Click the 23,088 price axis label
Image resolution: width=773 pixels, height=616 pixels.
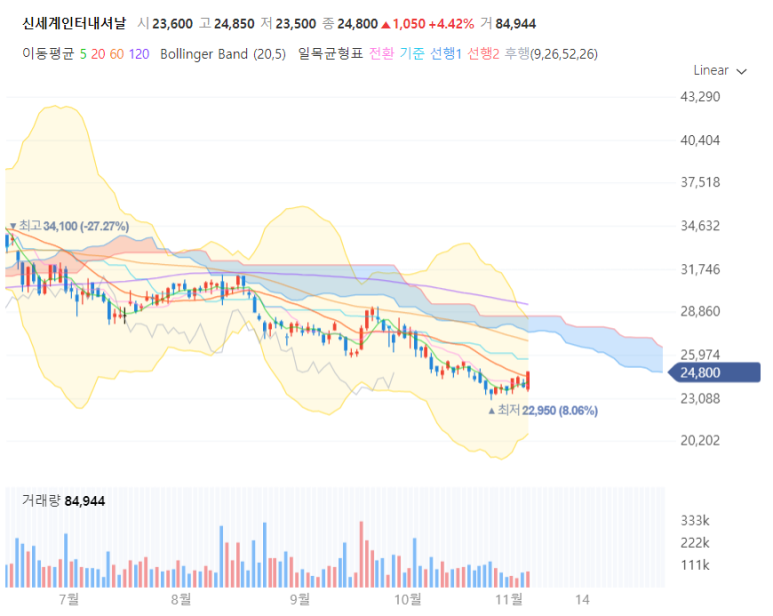tap(700, 398)
